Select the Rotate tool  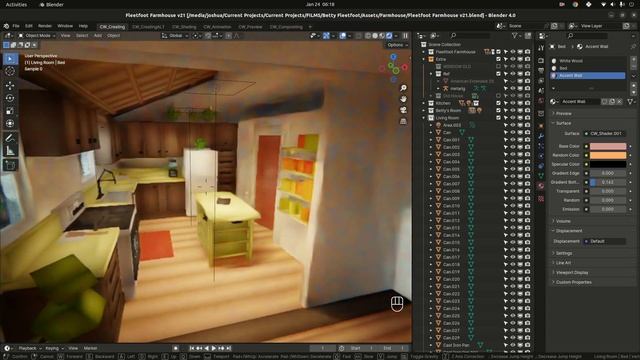tap(10, 98)
